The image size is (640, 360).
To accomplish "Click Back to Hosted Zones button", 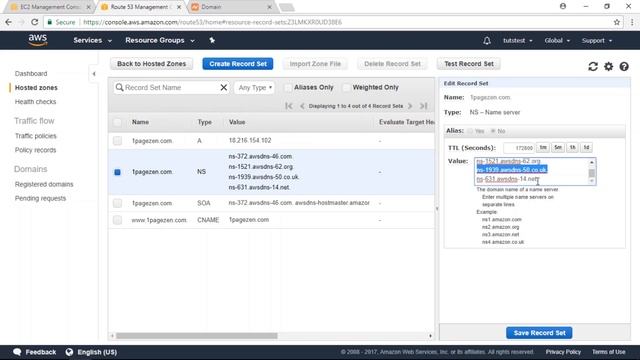I will click(151, 64).
